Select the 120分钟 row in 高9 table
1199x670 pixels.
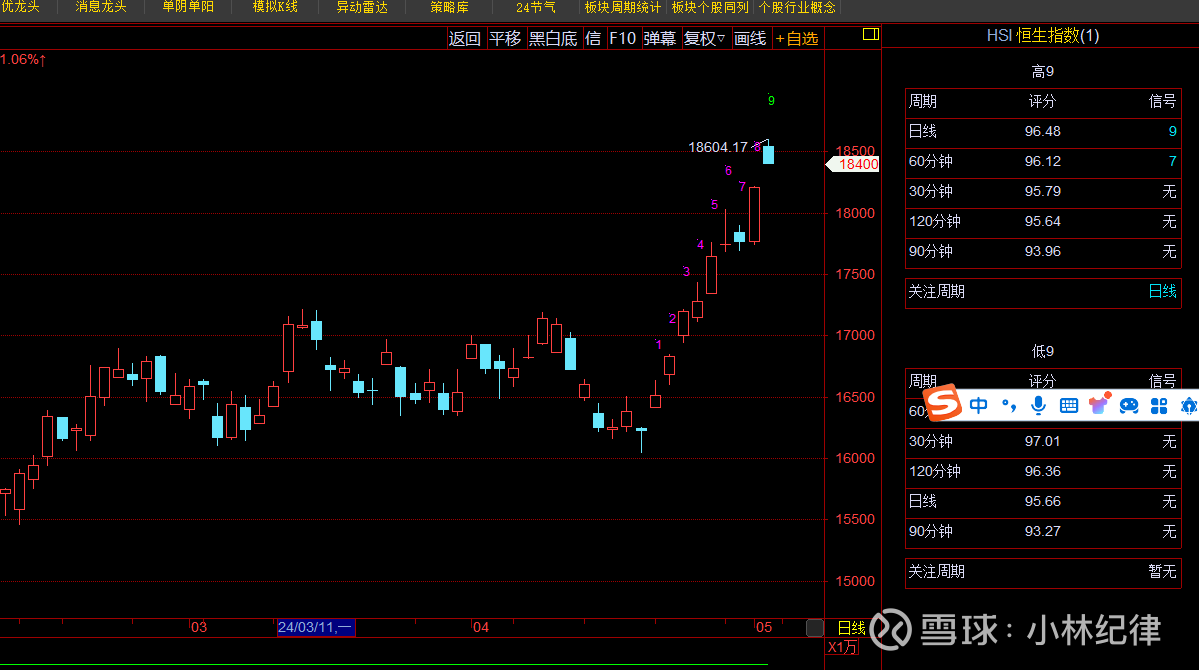pos(1042,222)
